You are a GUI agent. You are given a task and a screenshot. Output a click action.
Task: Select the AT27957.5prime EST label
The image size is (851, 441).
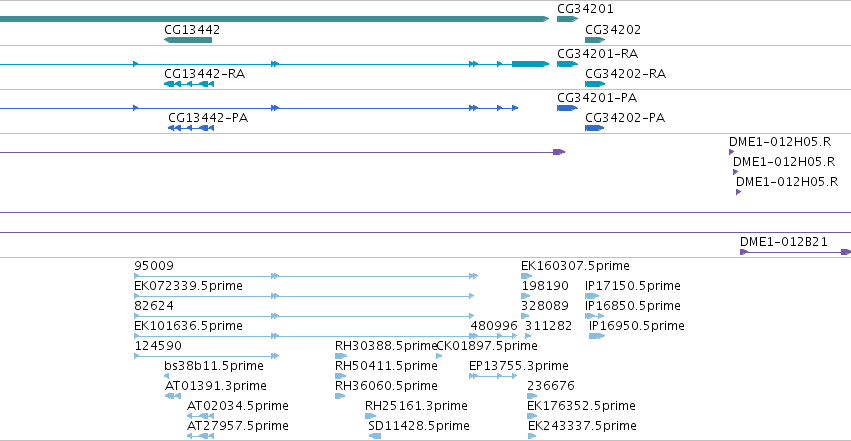click(x=238, y=426)
